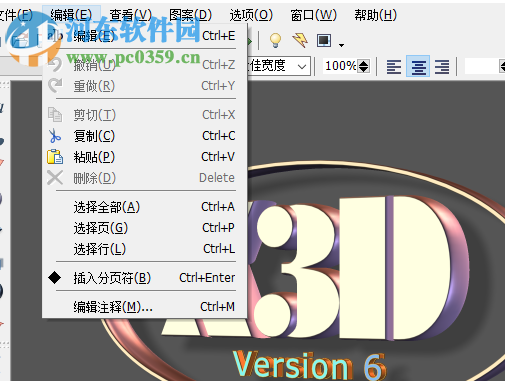Choose 选择全部(A) menu entry
This screenshot has width=505, height=381.
[x=145, y=207]
